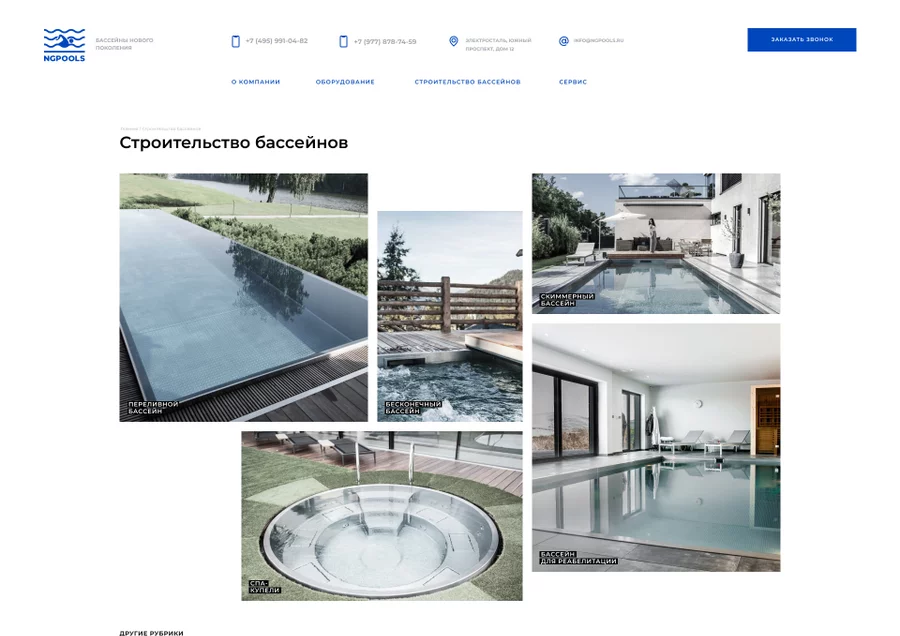Open the Скиммерный бассейн photo tile
Viewport: 900px width, 636px height.
pyautogui.click(x=655, y=243)
